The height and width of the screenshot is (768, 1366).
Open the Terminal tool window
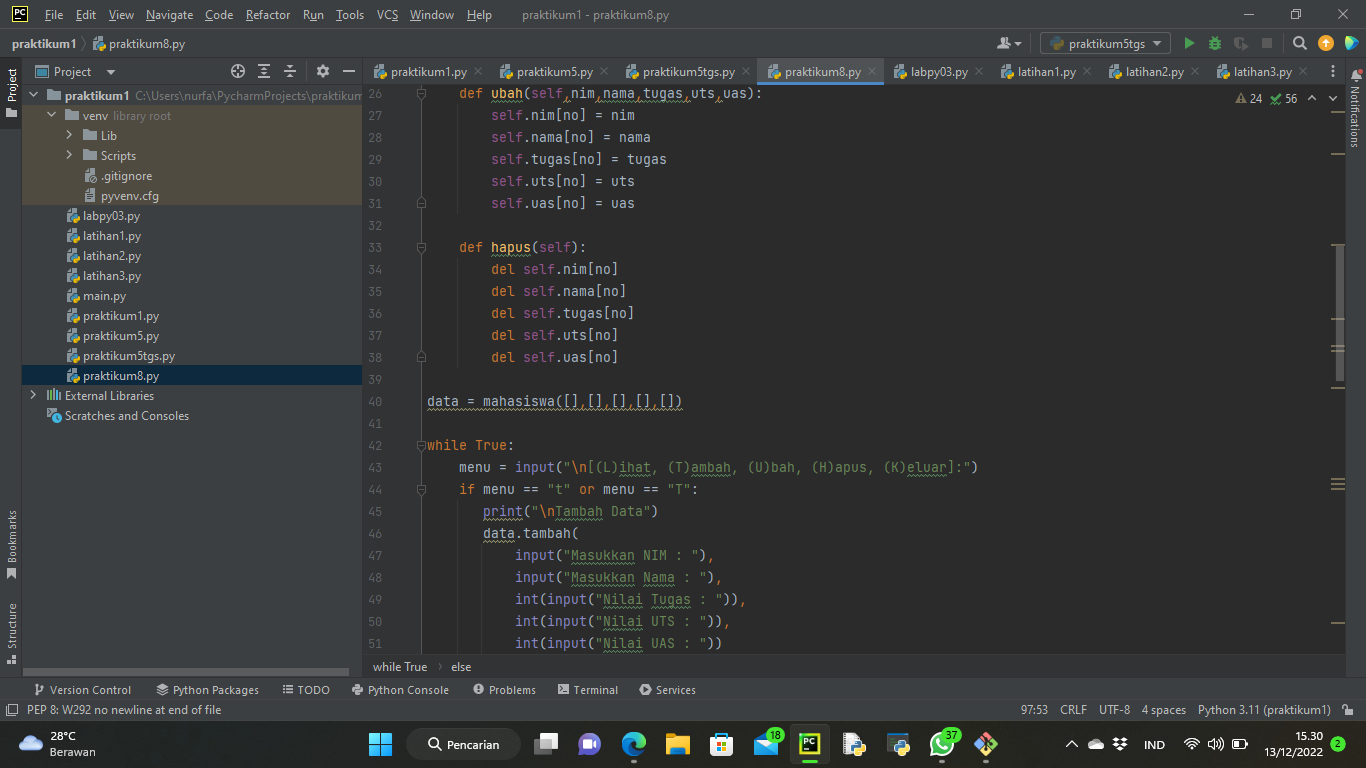coord(588,690)
